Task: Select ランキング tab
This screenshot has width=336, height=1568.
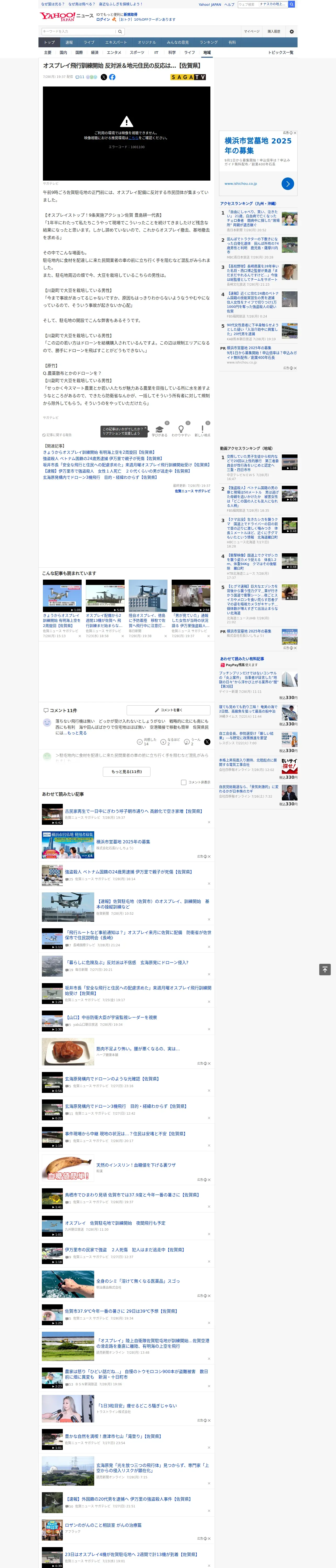Action: coord(209,43)
